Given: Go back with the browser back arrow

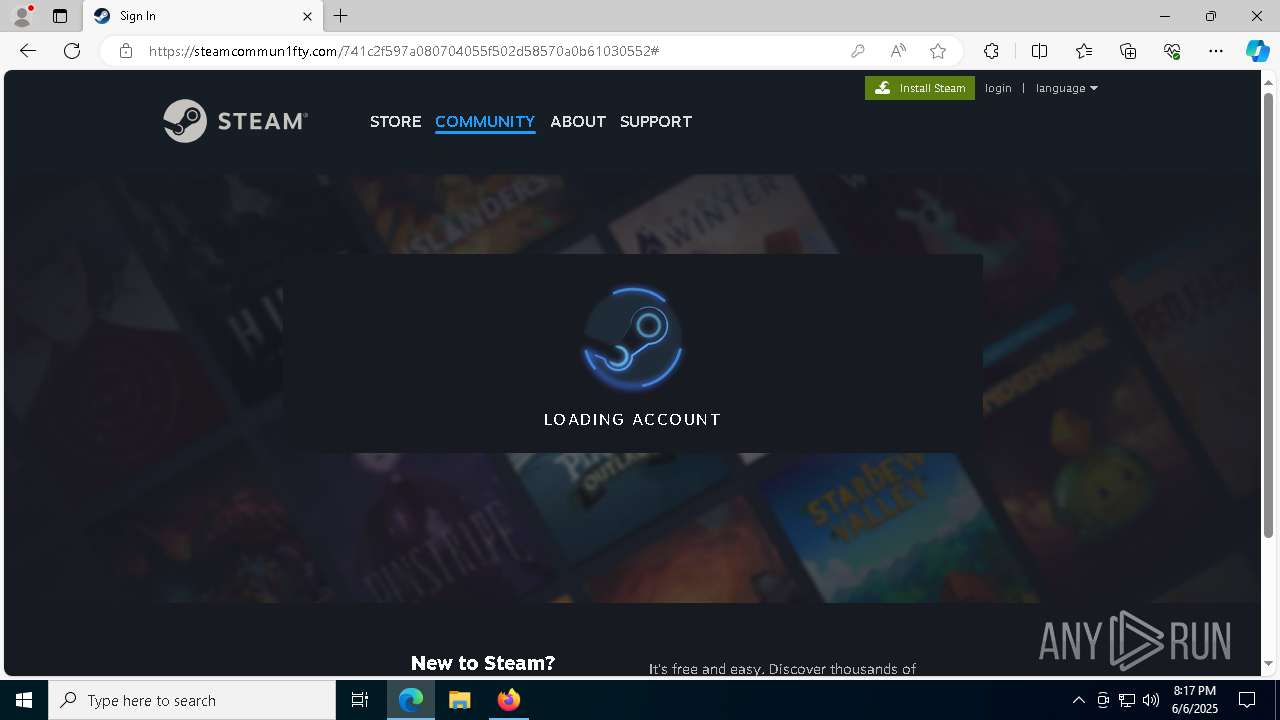Looking at the screenshot, I should [x=28, y=51].
